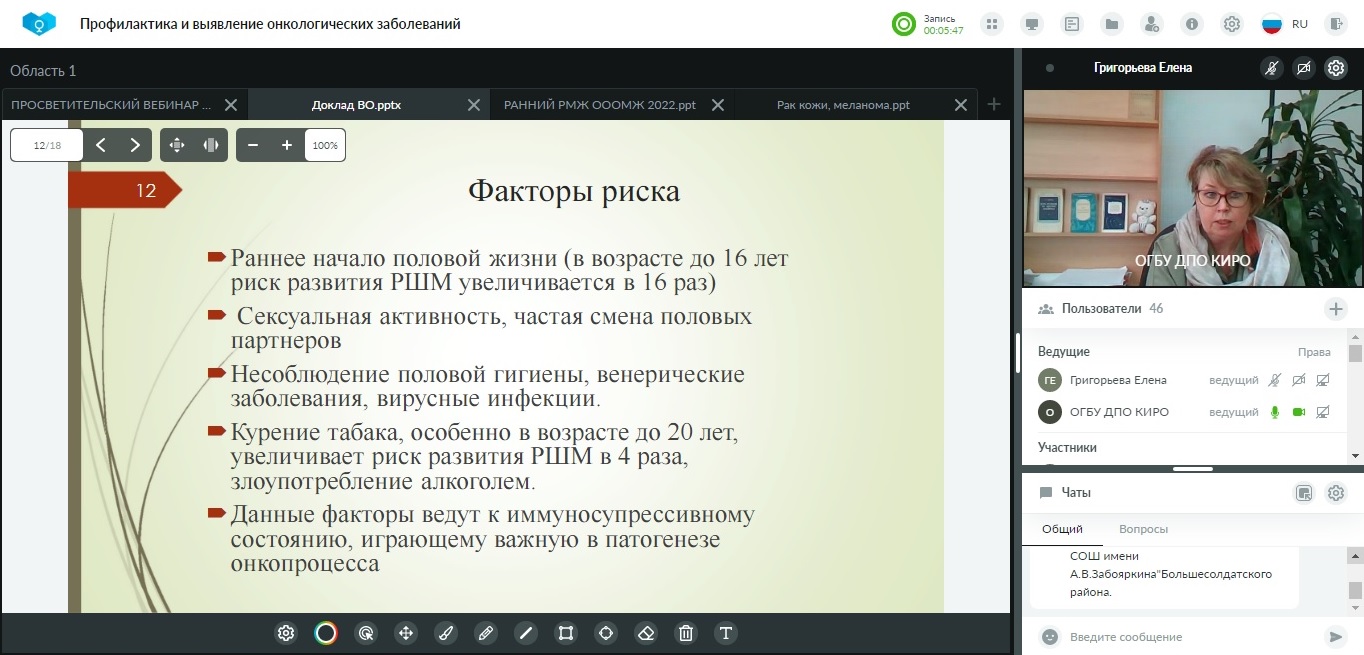Open the emoji picker in chat

pyautogui.click(x=1049, y=637)
